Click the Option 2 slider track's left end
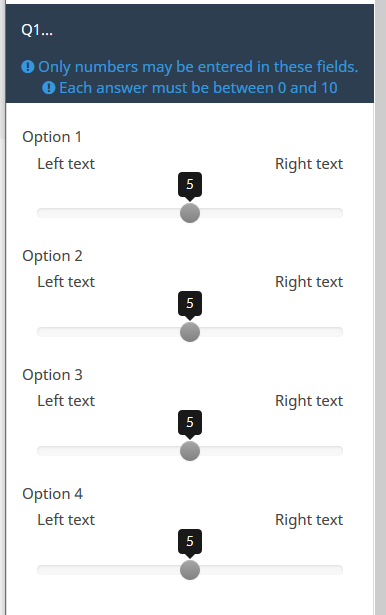 42,332
